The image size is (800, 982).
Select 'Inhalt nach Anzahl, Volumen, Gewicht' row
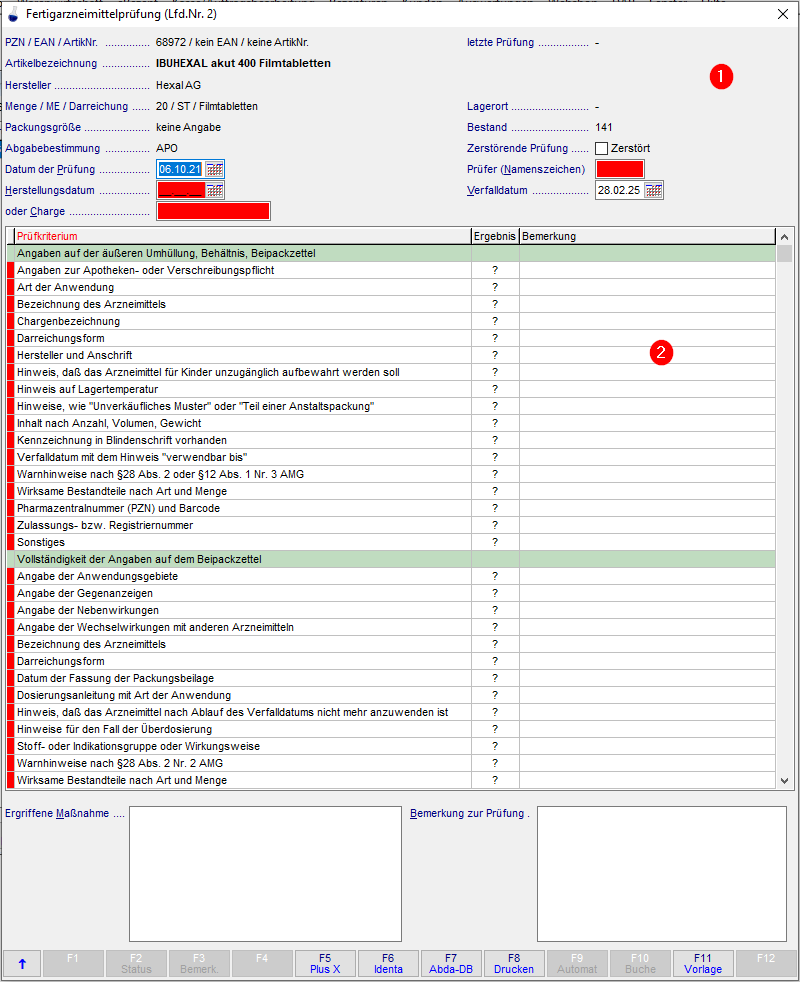391,423
